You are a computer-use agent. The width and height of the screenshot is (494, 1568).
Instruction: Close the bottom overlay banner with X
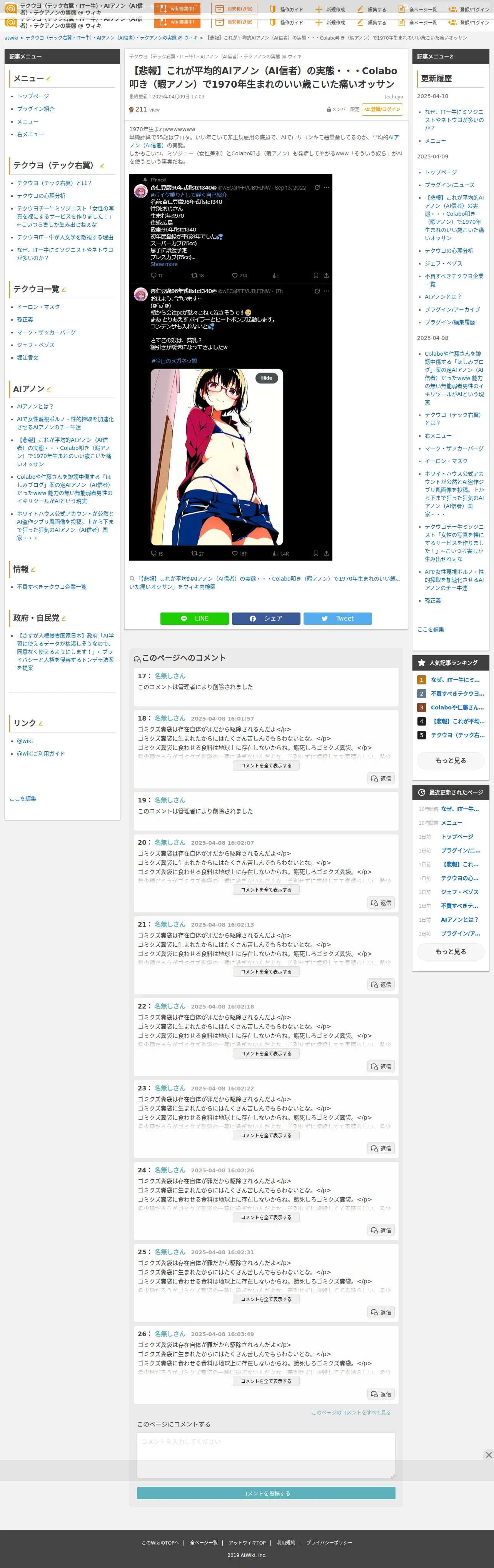pyautogui.click(x=489, y=1454)
